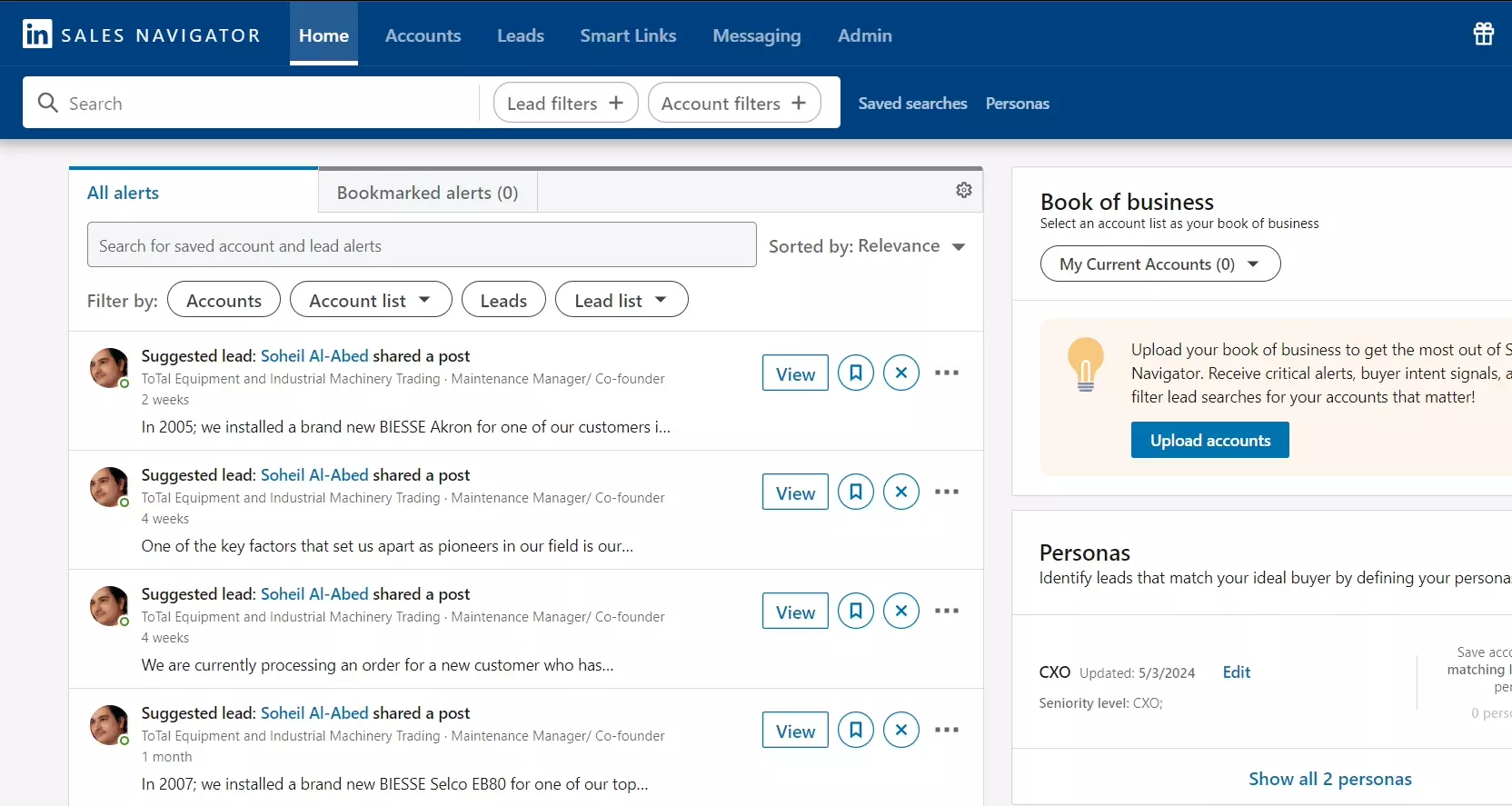The height and width of the screenshot is (806, 1512).
Task: Dismiss the 'processing an order' alert
Action: [x=901, y=611]
